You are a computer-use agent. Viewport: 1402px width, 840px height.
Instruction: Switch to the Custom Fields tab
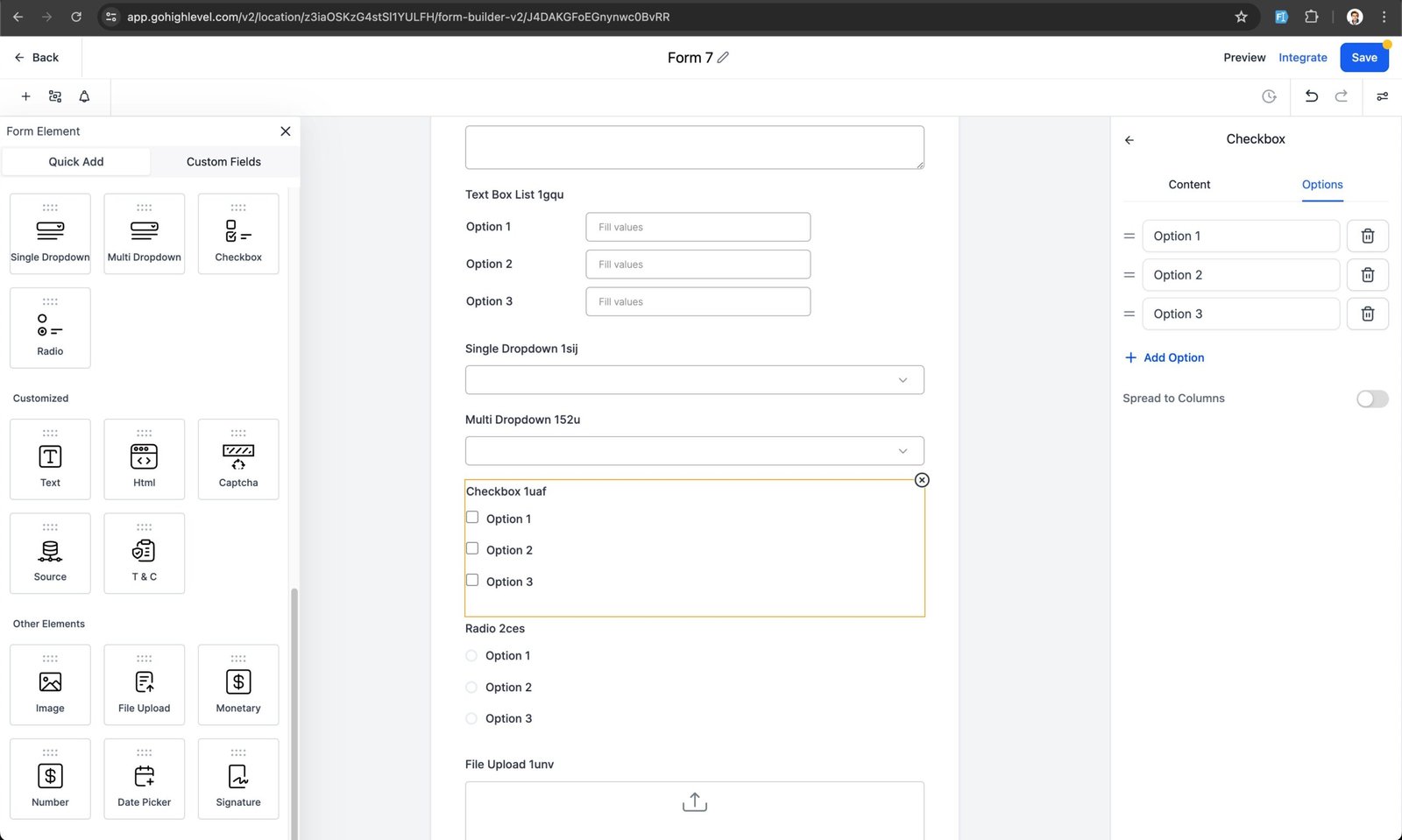pos(223,162)
